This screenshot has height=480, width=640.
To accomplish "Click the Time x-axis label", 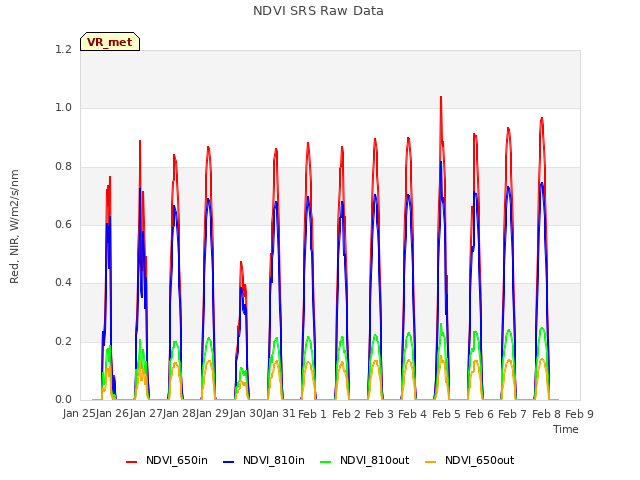I will point(566,429).
